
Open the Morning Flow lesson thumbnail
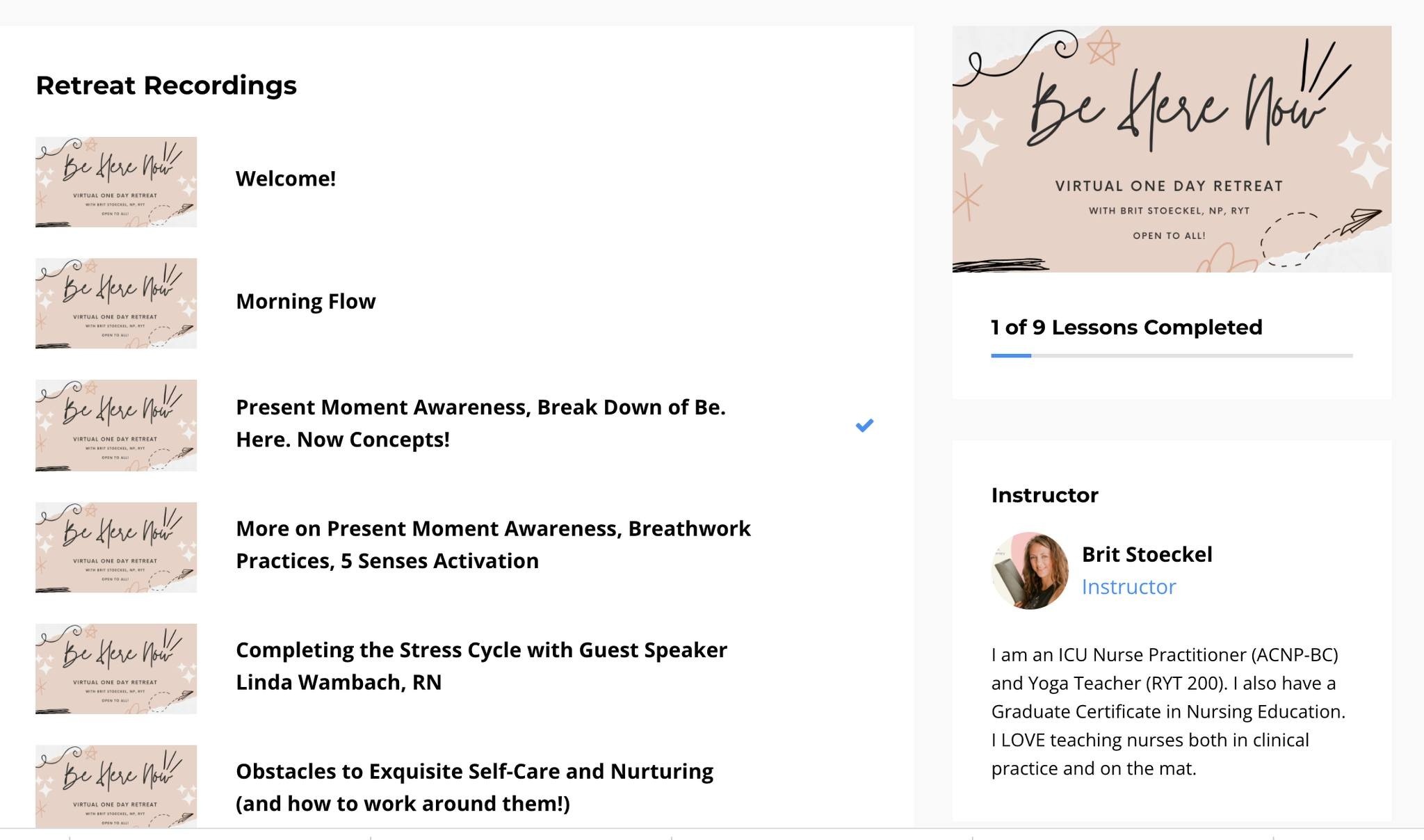[116, 303]
